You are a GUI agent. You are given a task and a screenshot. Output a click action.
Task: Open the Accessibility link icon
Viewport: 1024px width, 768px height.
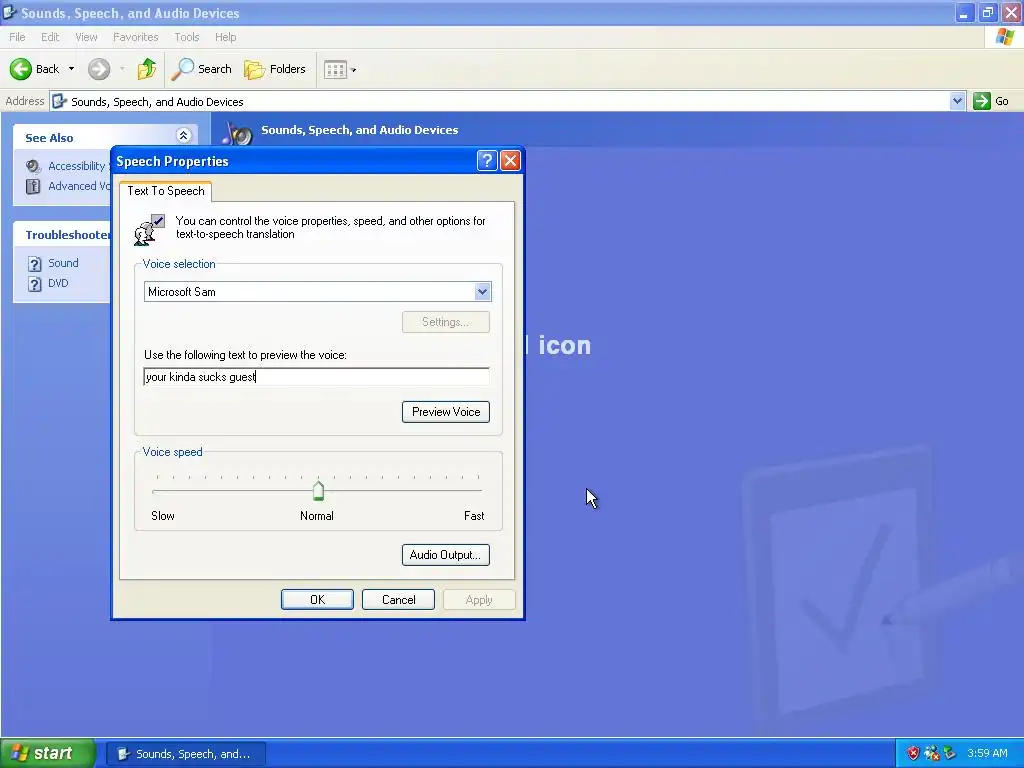(33, 167)
